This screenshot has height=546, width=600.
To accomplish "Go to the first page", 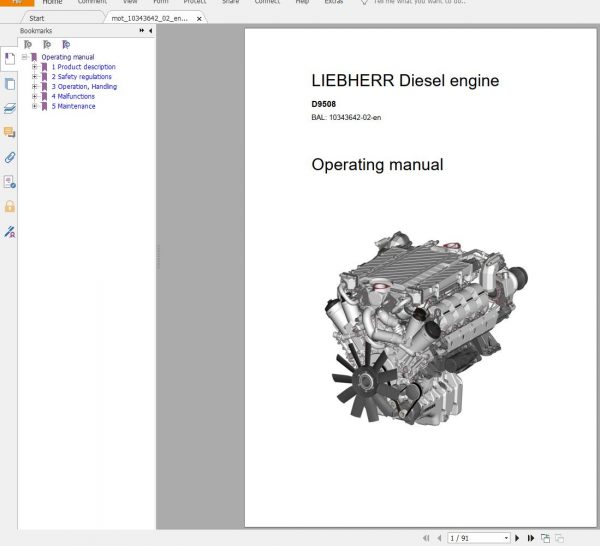I will 426,538.
